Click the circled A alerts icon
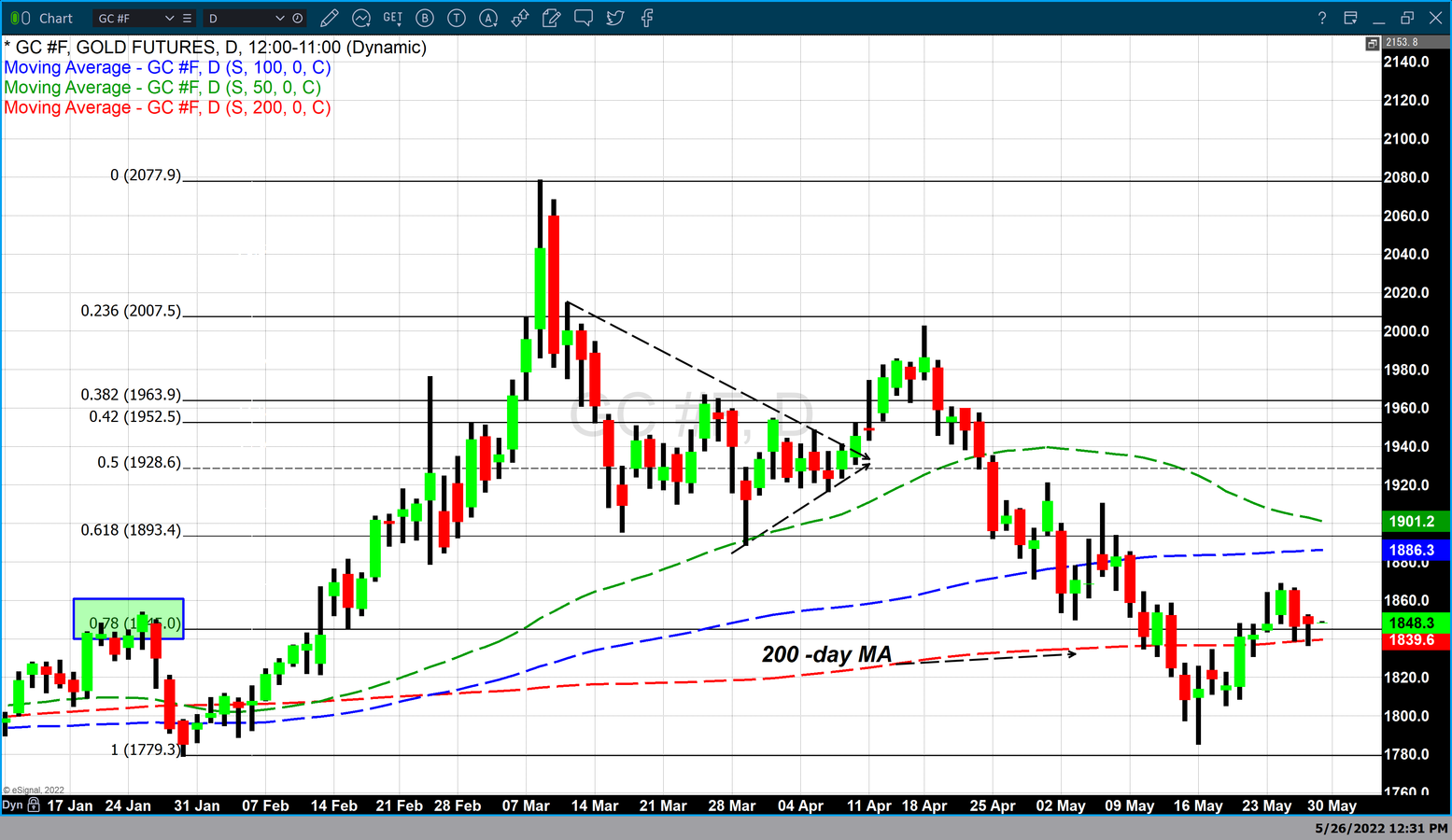The width and height of the screenshot is (1452, 840). pos(488,18)
